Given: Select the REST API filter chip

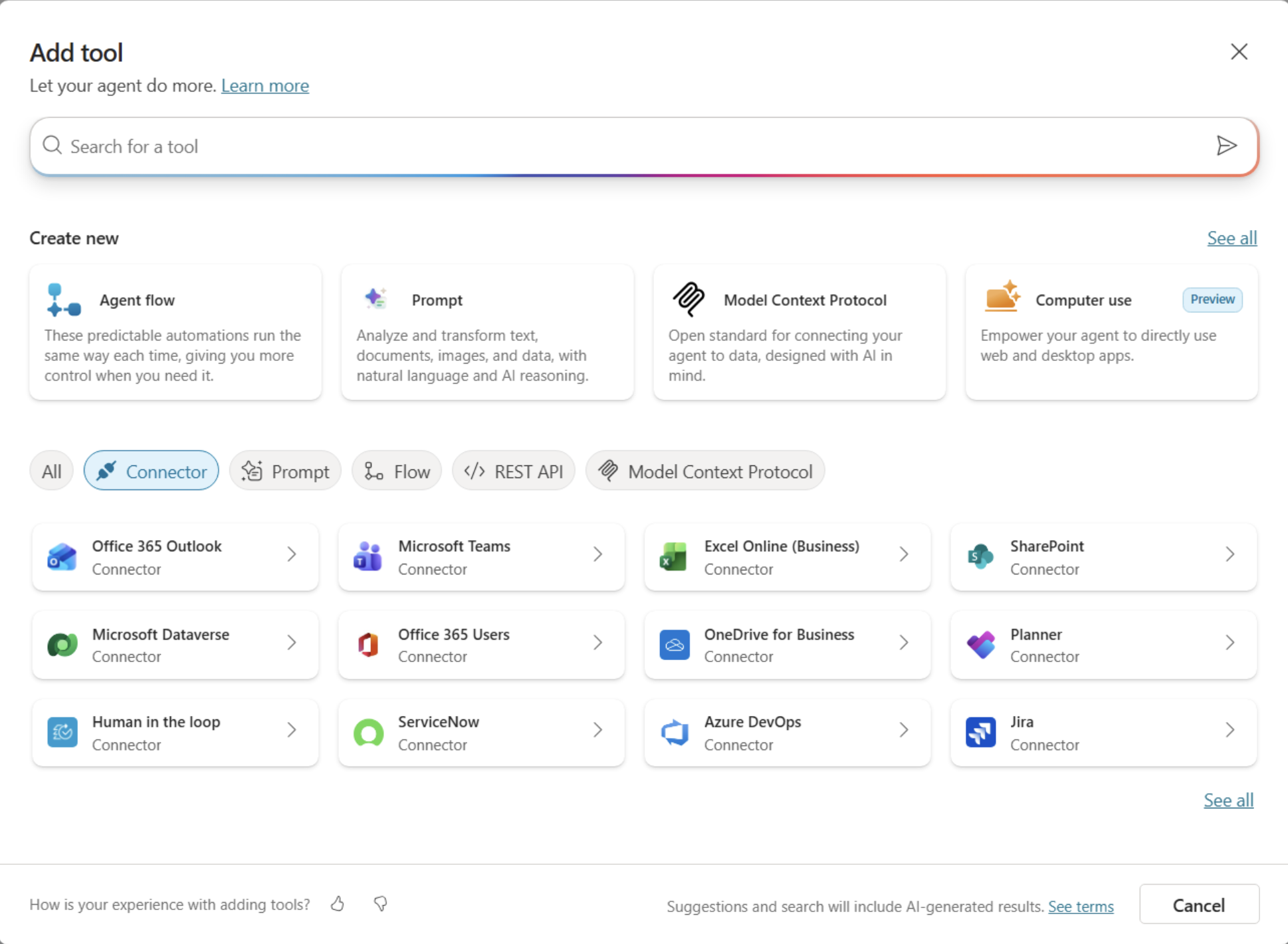Looking at the screenshot, I should click(x=514, y=471).
